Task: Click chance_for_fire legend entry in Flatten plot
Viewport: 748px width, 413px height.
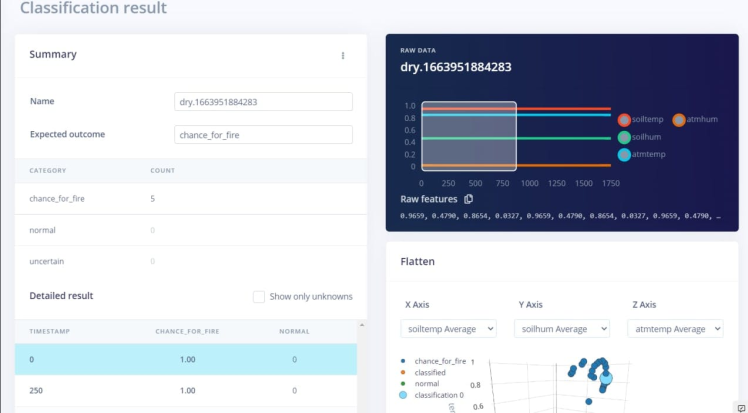Action: click(x=433, y=361)
